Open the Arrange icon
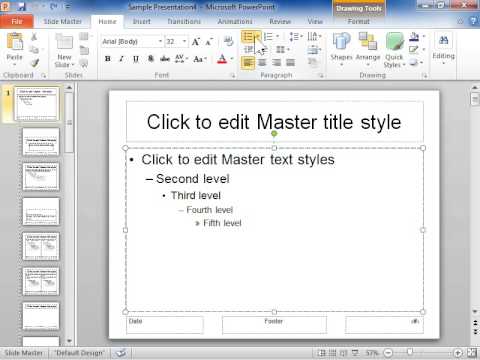This screenshot has width=480, height=360. click(x=368, y=41)
